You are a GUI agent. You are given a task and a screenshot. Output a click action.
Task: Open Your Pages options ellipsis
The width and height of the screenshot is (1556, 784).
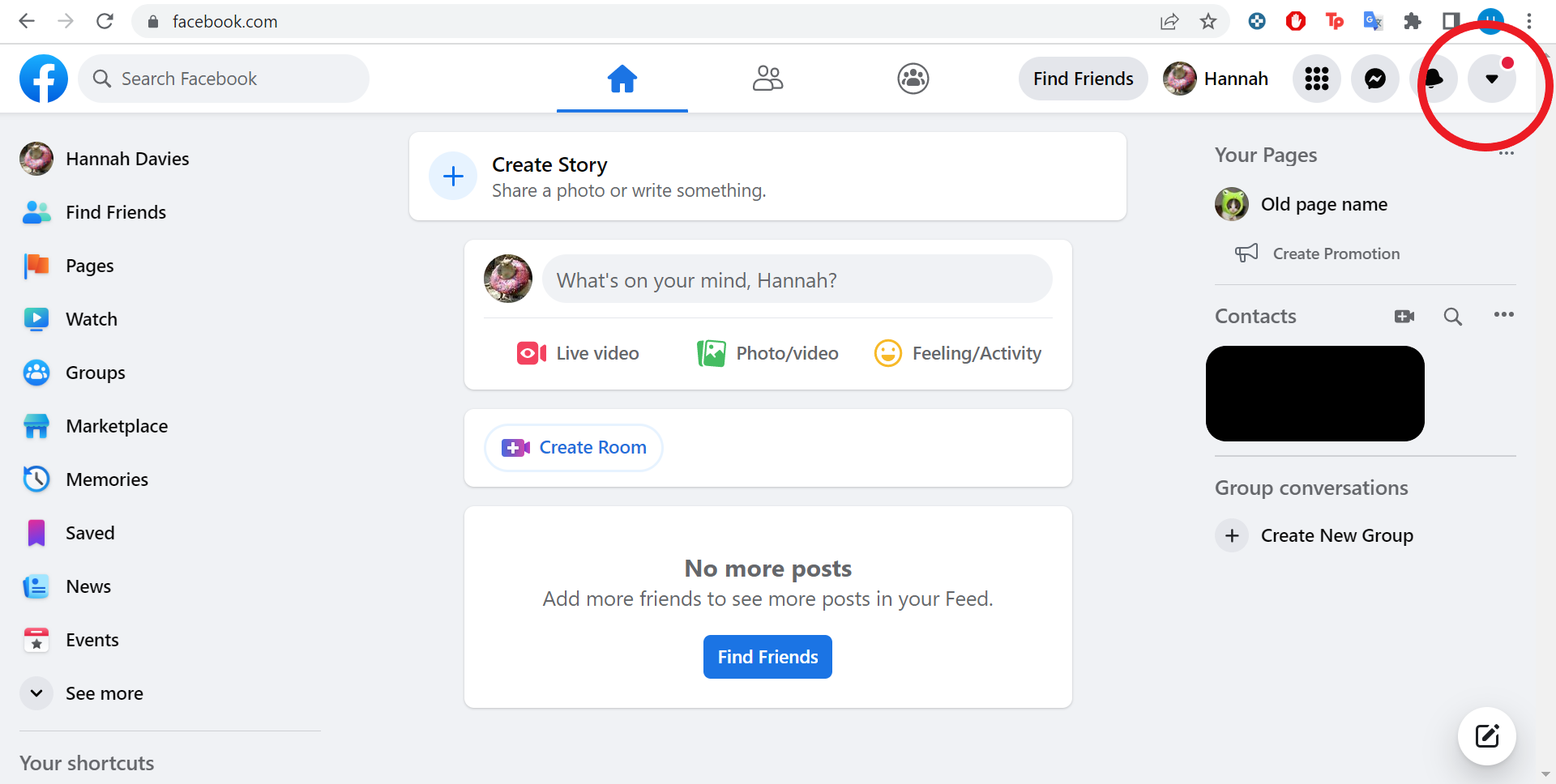[1506, 154]
